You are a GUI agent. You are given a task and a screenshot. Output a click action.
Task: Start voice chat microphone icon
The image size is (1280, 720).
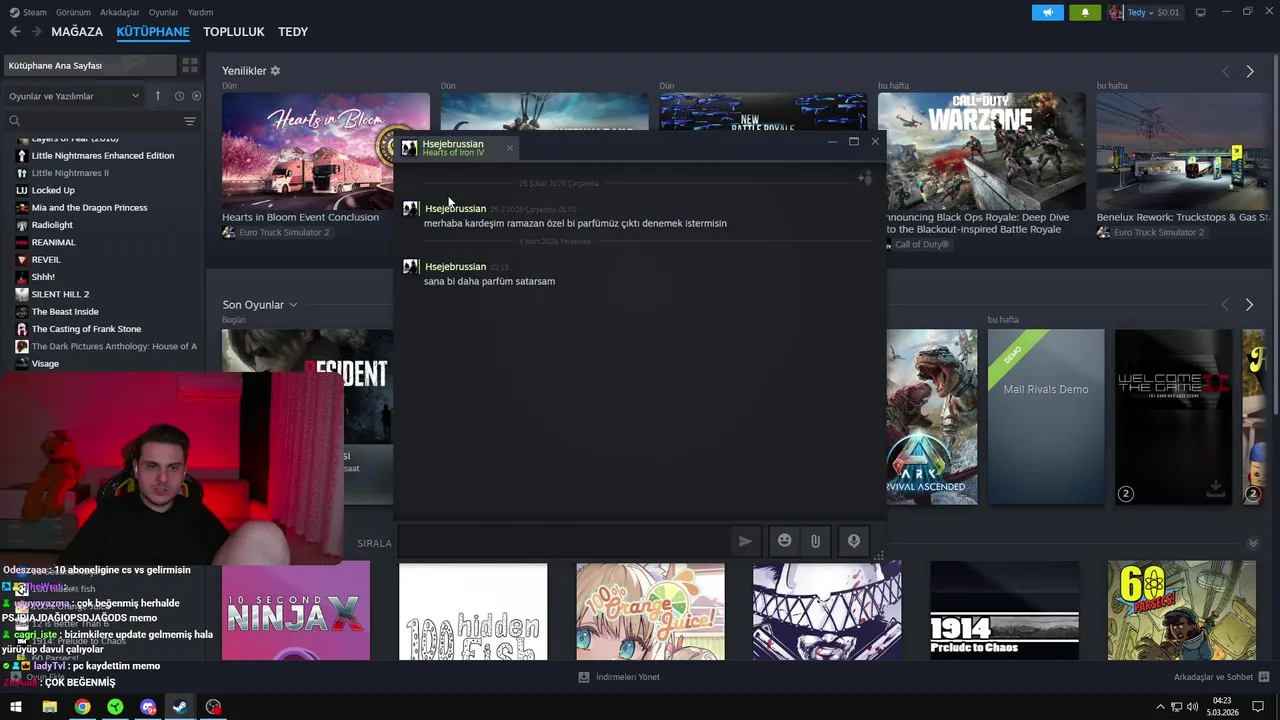pyautogui.click(x=854, y=541)
